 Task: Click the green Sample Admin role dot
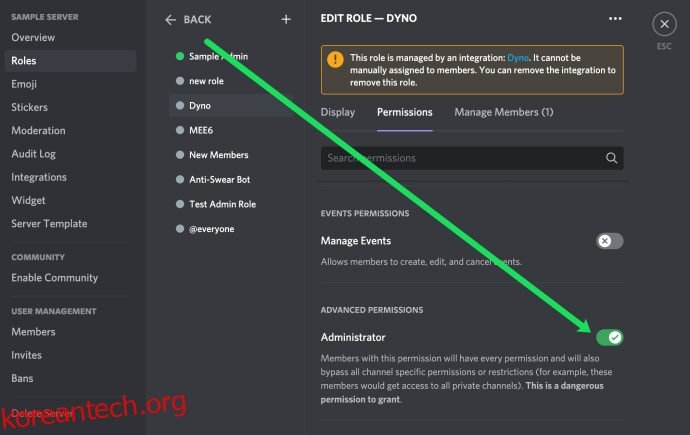pos(180,56)
